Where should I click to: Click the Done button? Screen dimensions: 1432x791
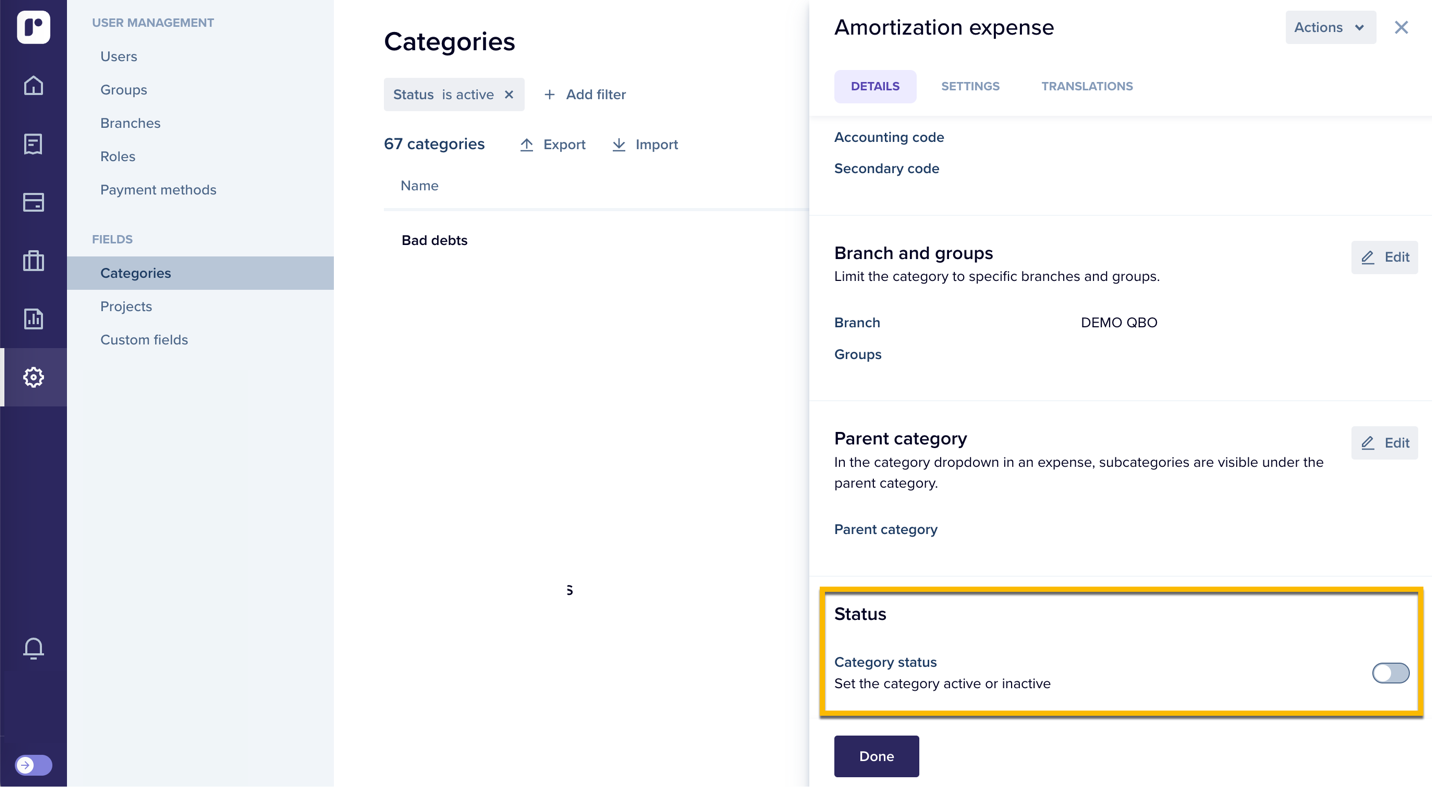click(x=876, y=757)
